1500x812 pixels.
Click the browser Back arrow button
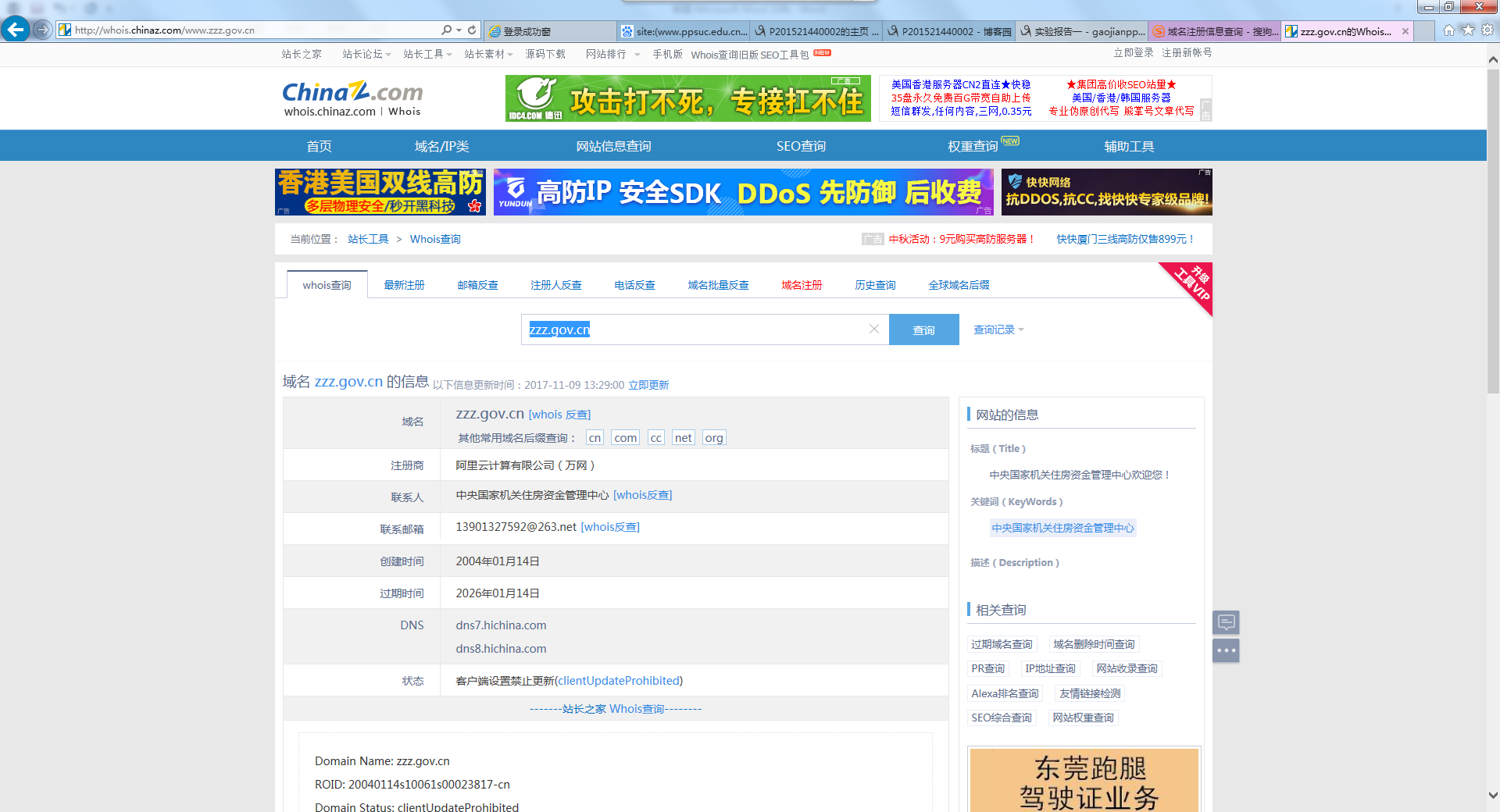(15, 30)
